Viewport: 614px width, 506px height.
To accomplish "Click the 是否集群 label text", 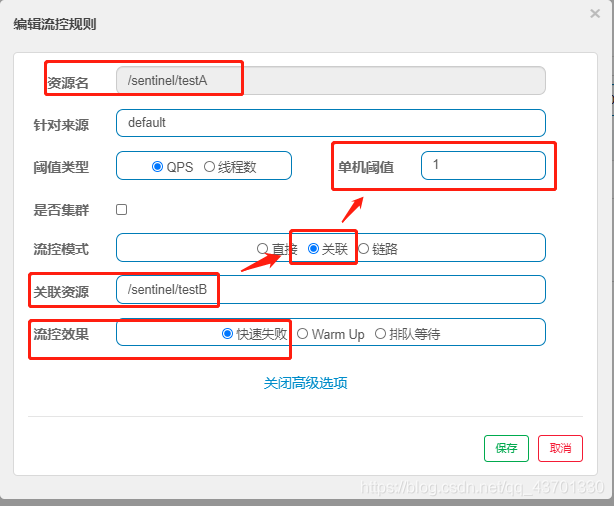I will click(61, 210).
